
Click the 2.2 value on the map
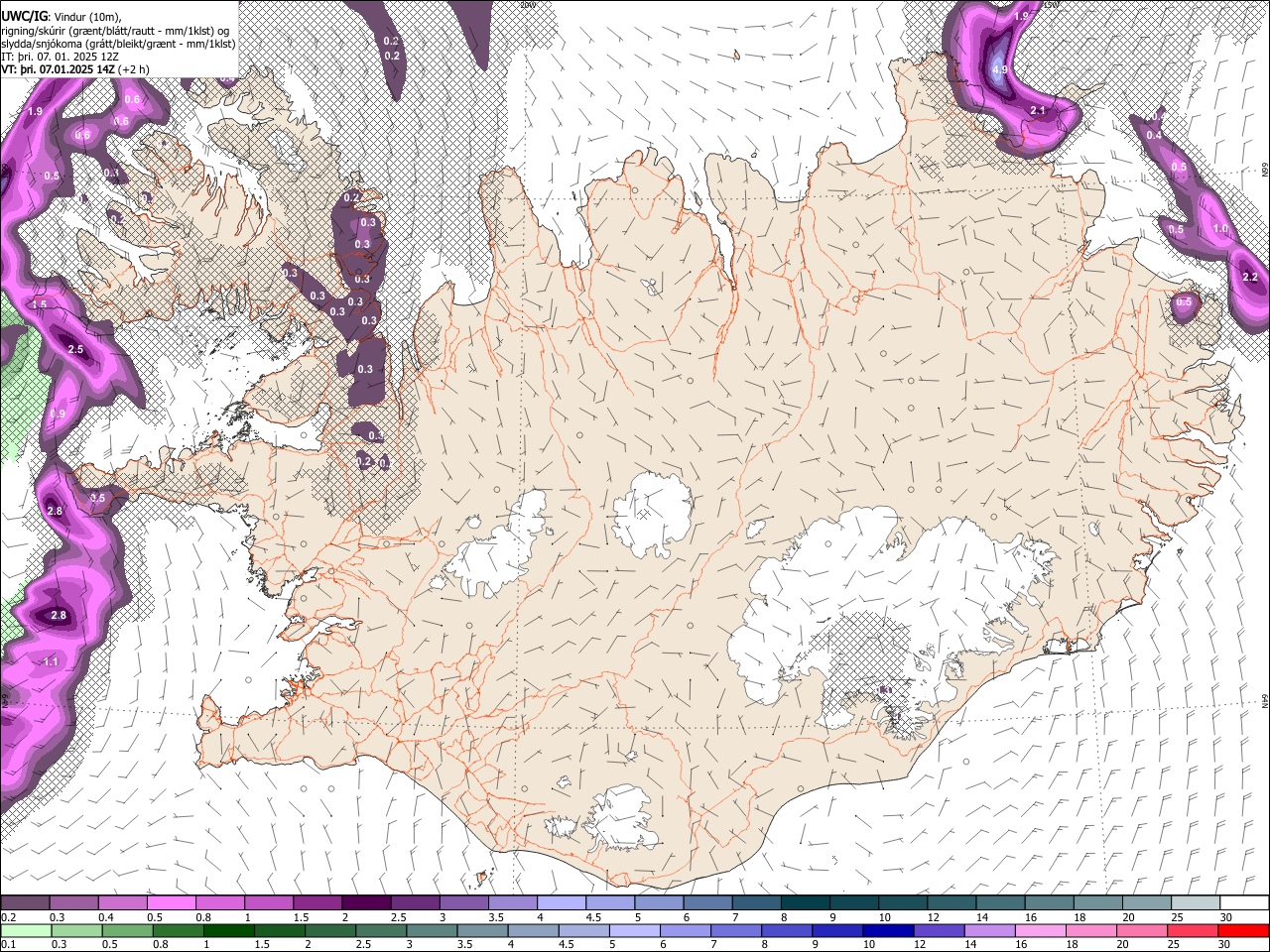click(1249, 277)
